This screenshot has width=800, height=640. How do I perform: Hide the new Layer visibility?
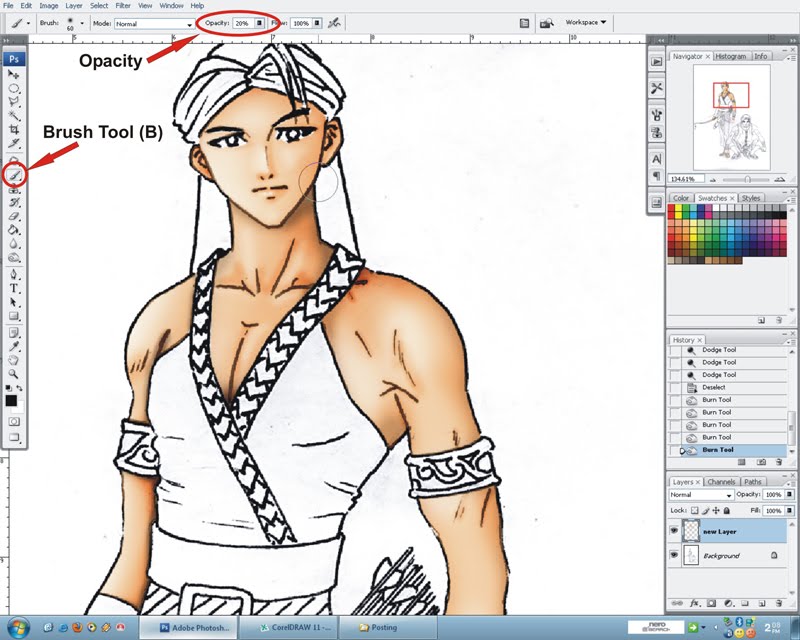(675, 531)
